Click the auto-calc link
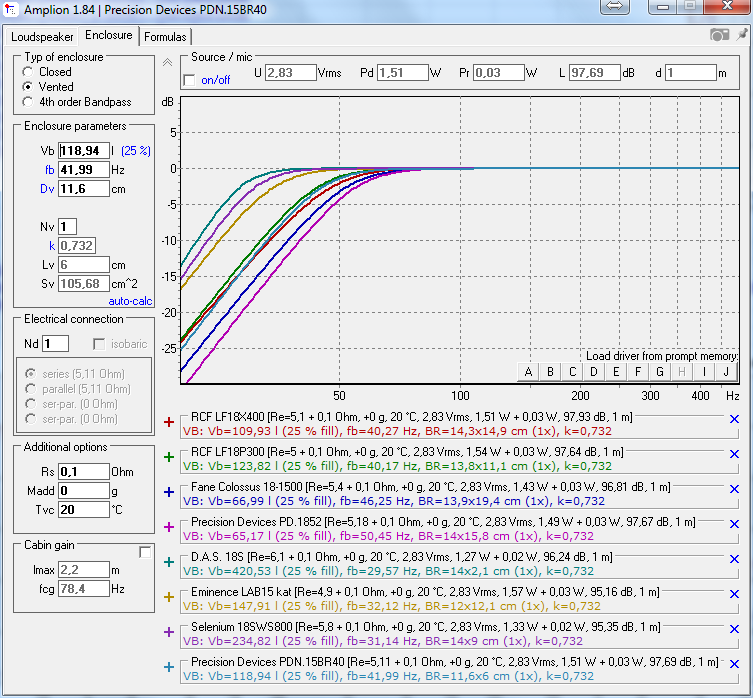Image resolution: width=753 pixels, height=698 pixels. [130, 300]
